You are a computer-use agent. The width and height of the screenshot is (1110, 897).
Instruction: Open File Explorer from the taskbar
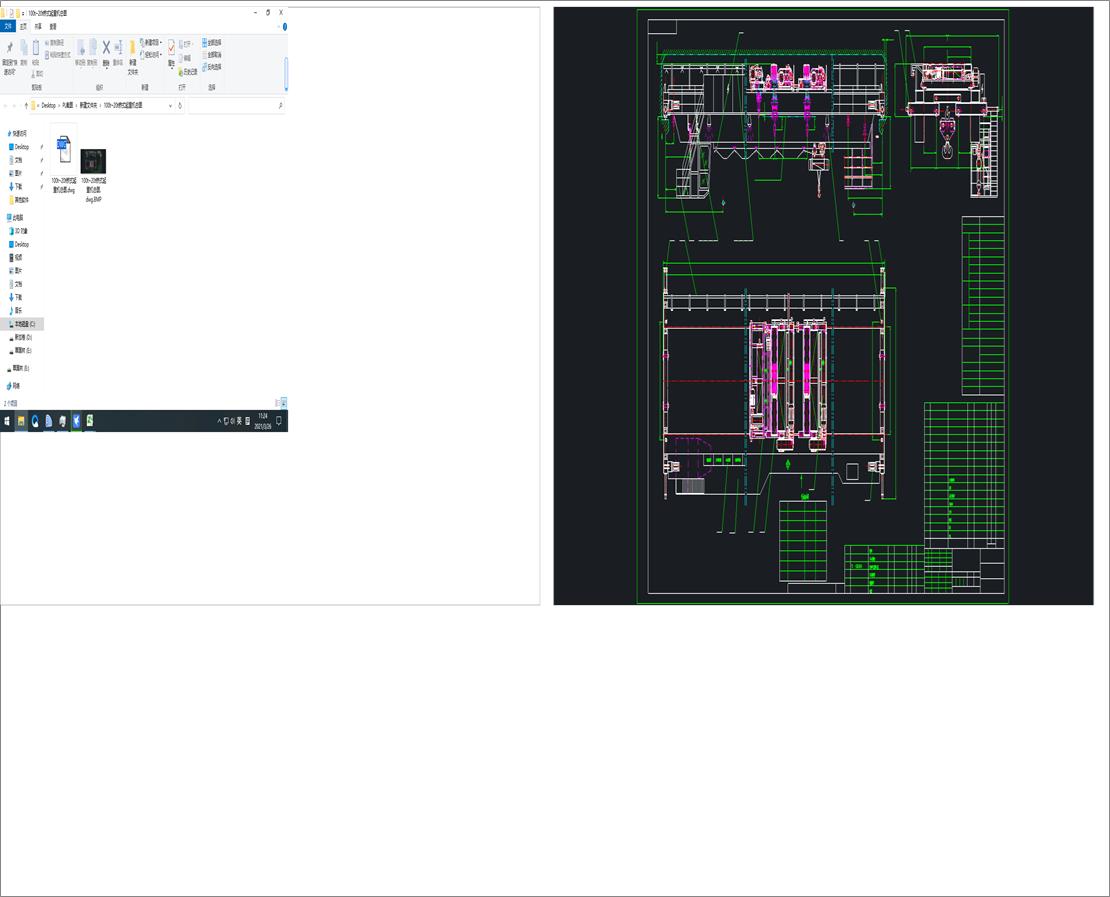pos(21,421)
